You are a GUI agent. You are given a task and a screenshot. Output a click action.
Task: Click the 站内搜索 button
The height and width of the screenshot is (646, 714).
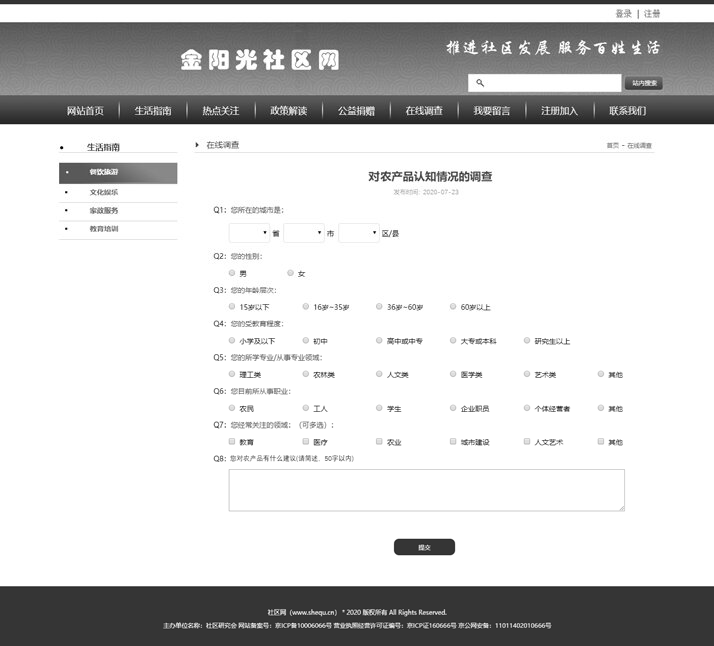(x=643, y=83)
